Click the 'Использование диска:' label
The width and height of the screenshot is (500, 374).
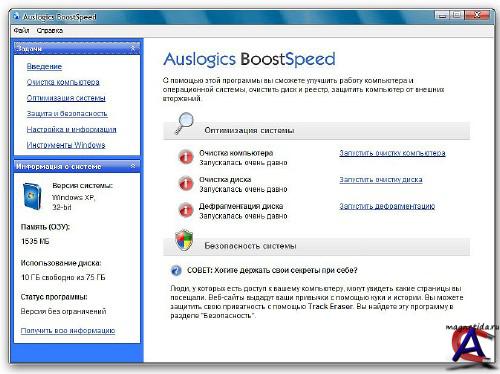click(61, 263)
